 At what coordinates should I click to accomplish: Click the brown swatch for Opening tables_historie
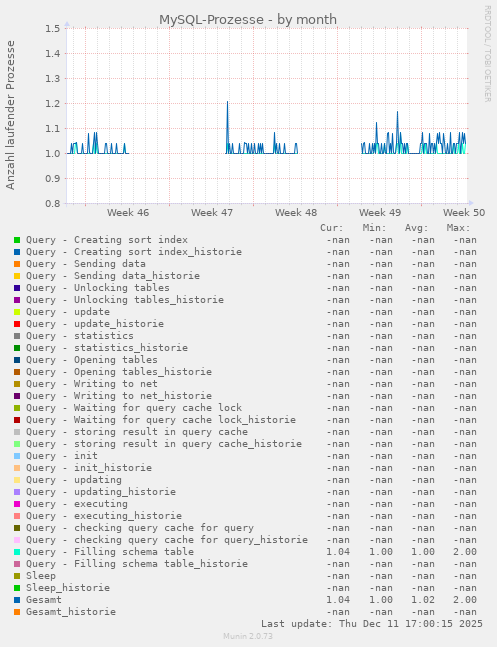(17, 372)
